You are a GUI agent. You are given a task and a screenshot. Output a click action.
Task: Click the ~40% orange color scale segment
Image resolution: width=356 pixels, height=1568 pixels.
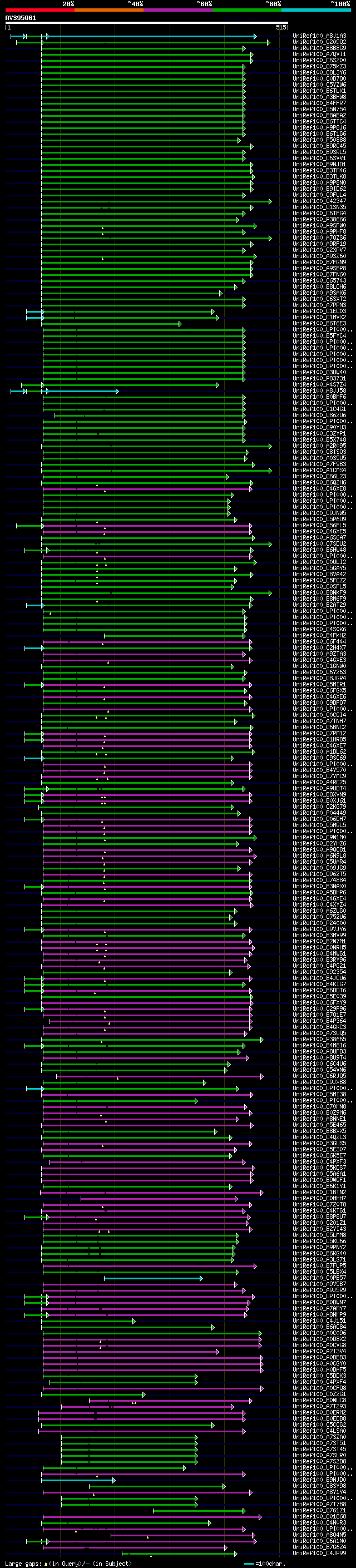(109, 11)
